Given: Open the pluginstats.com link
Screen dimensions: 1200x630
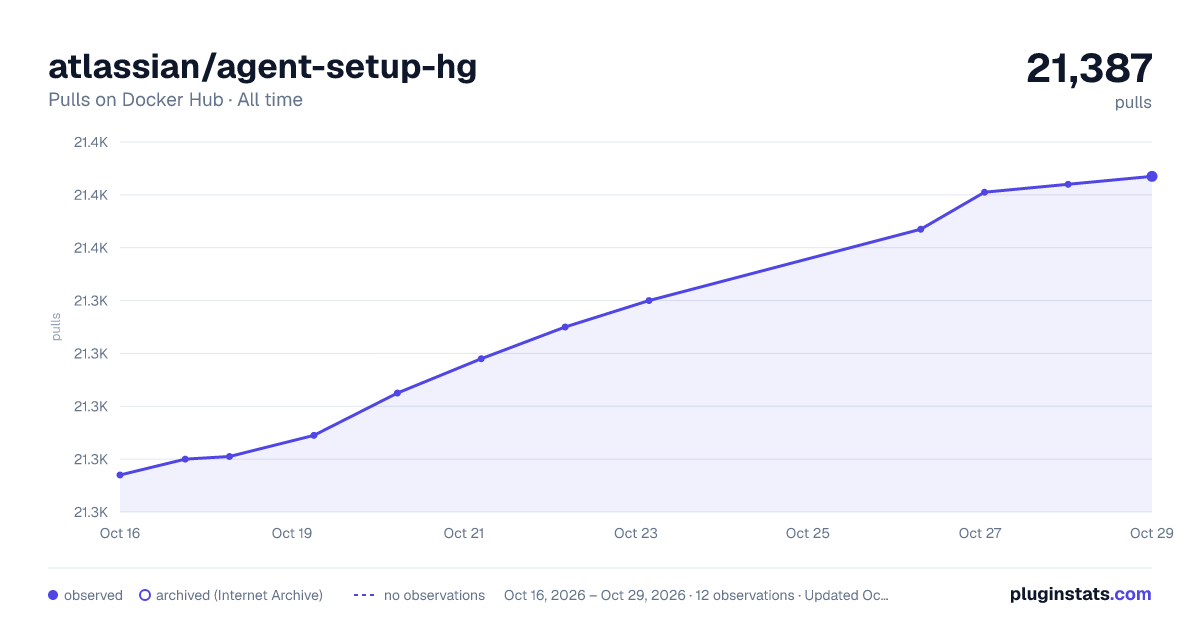Looking at the screenshot, I should click(1080, 594).
